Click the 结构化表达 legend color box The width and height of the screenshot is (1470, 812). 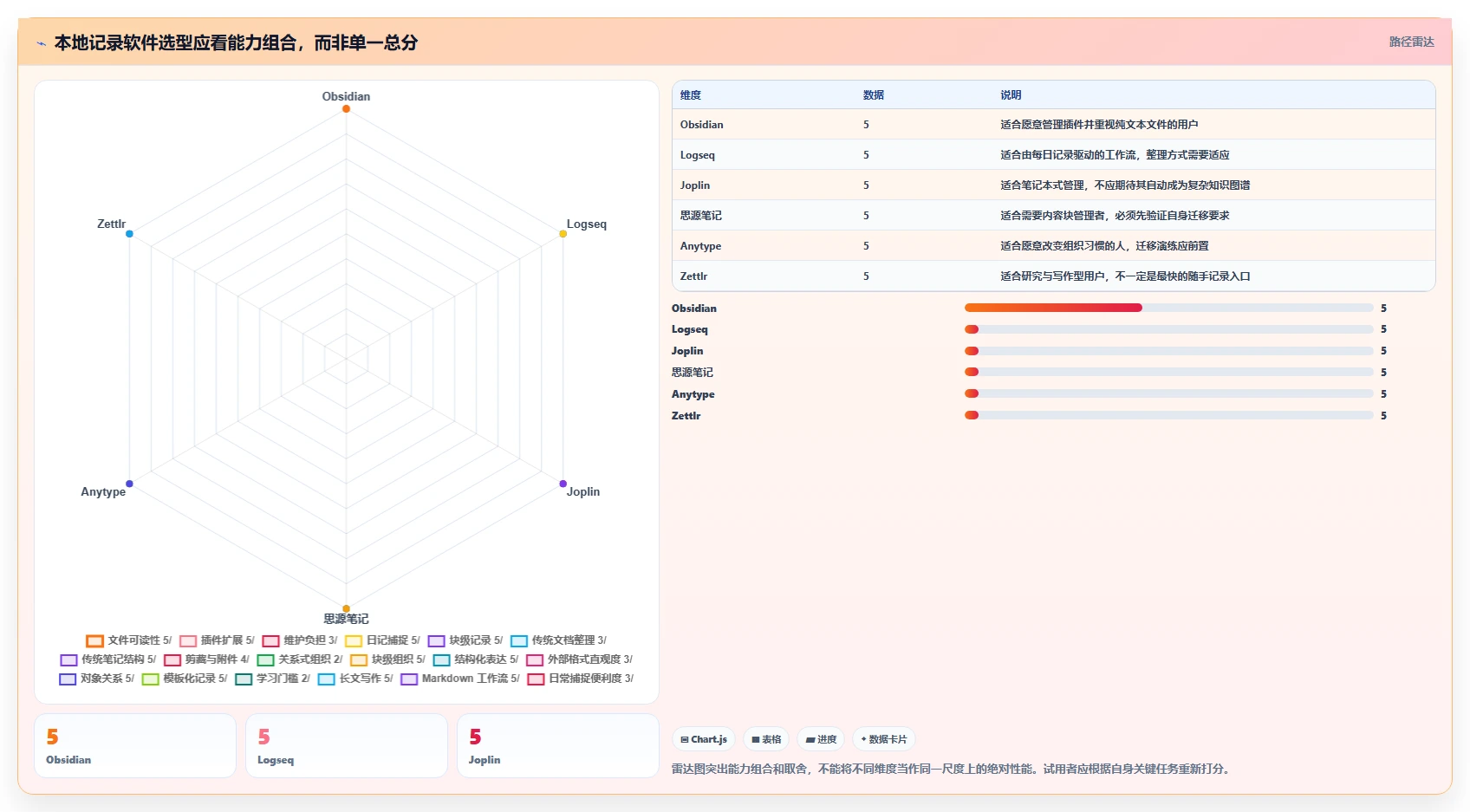(441, 660)
